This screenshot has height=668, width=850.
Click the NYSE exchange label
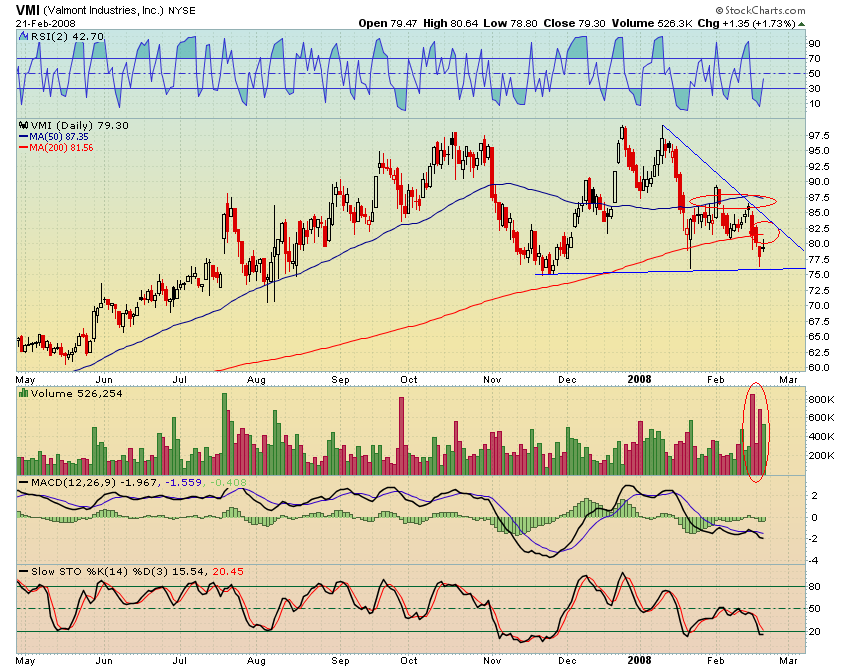182,11
